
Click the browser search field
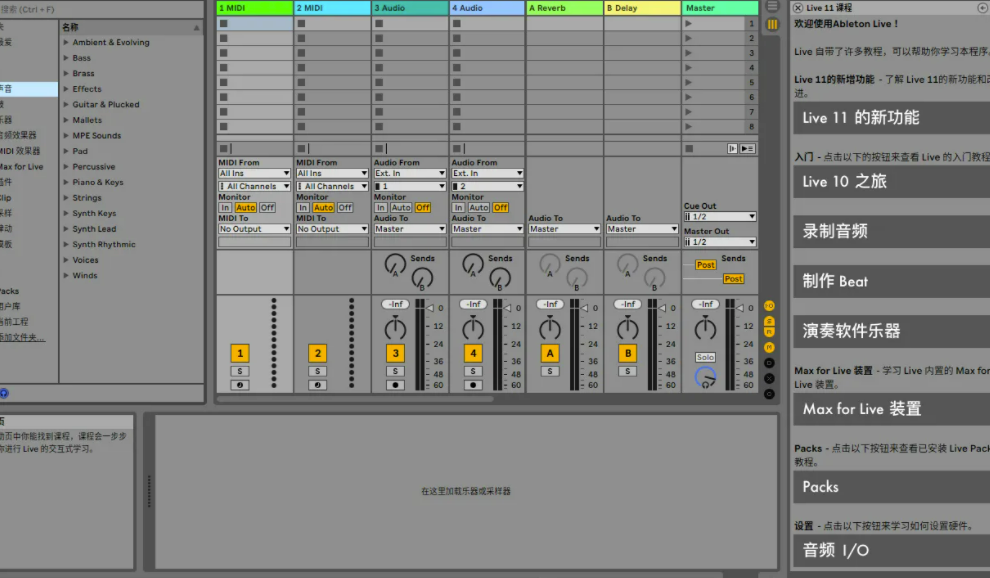tap(101, 9)
